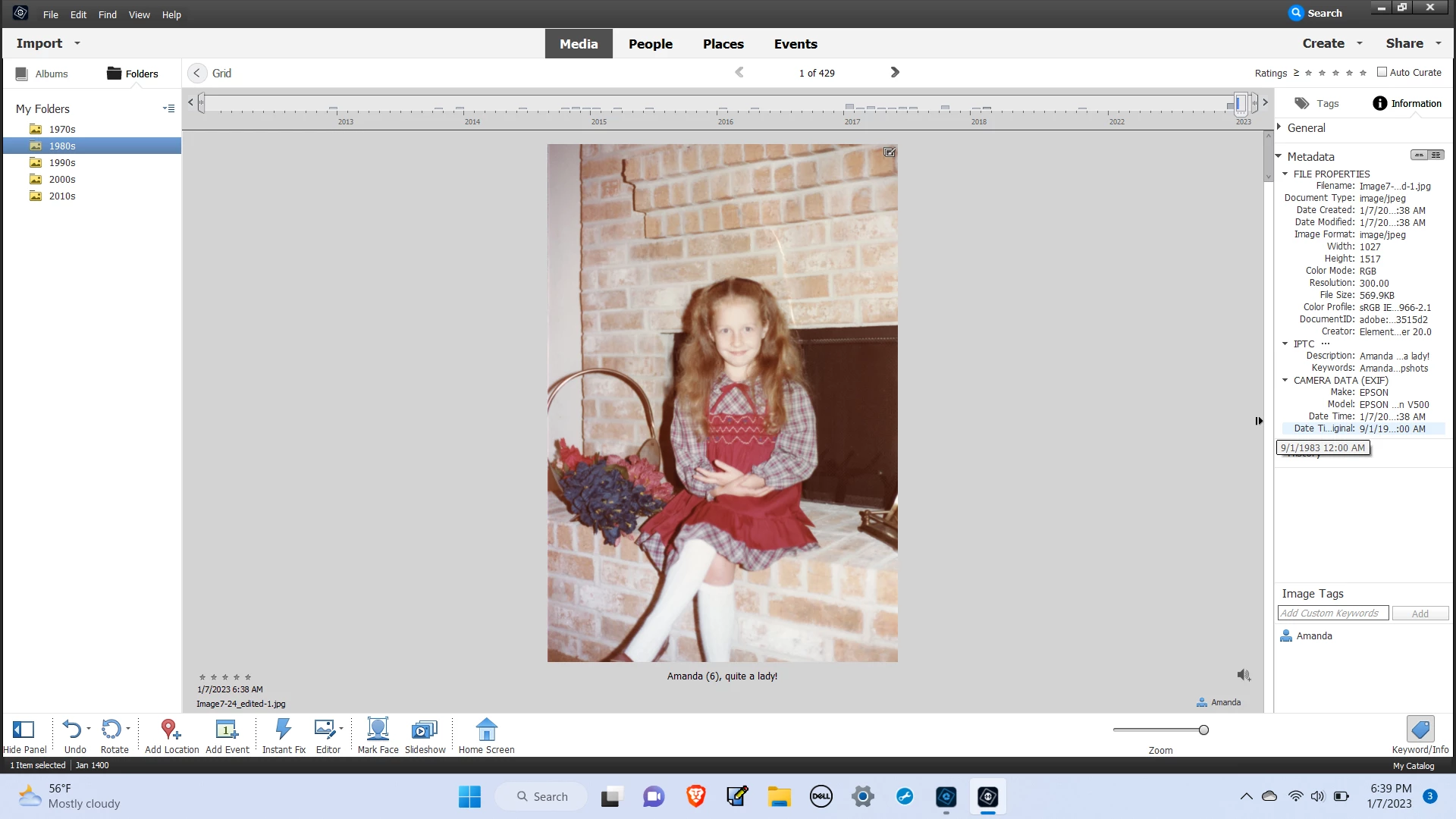This screenshot has width=1456, height=819.
Task: Expand the General section
Action: pos(1279,127)
